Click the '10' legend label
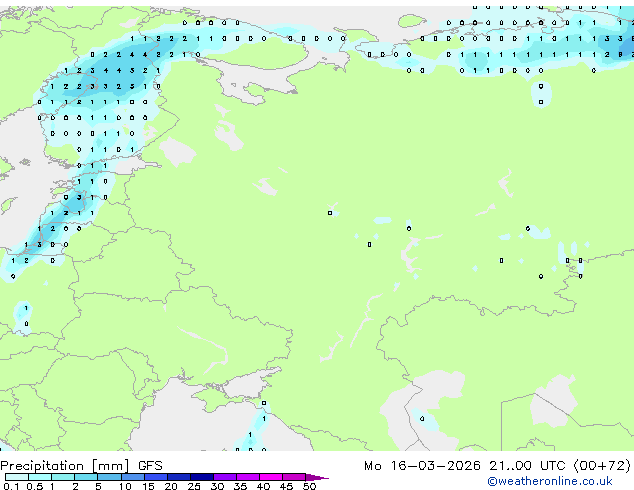The width and height of the screenshot is (634, 490). point(125,486)
